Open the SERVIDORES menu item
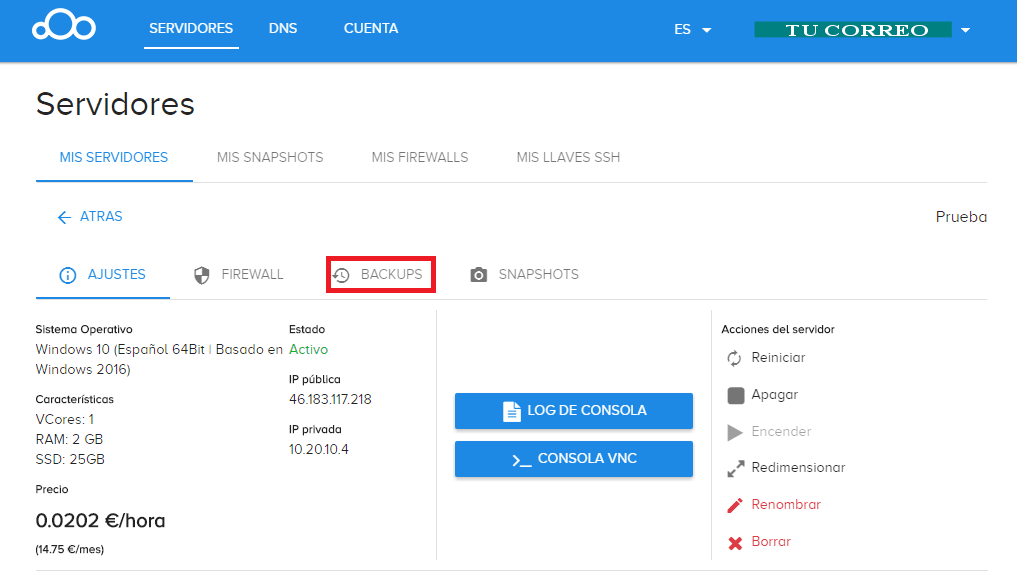1017x572 pixels. [191, 29]
